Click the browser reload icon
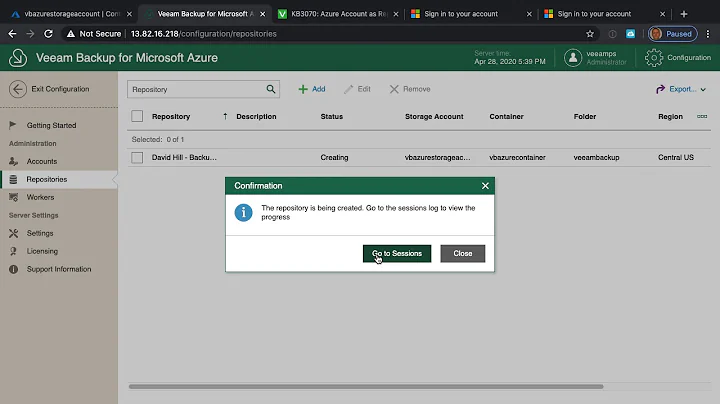 pos(48,34)
